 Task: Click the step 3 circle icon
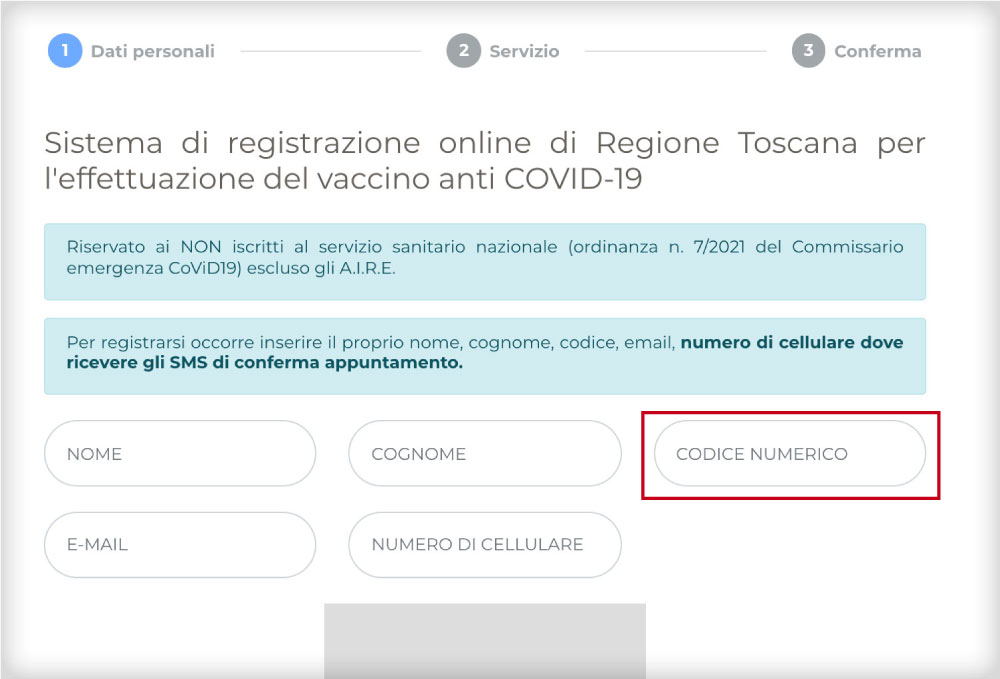coord(808,50)
